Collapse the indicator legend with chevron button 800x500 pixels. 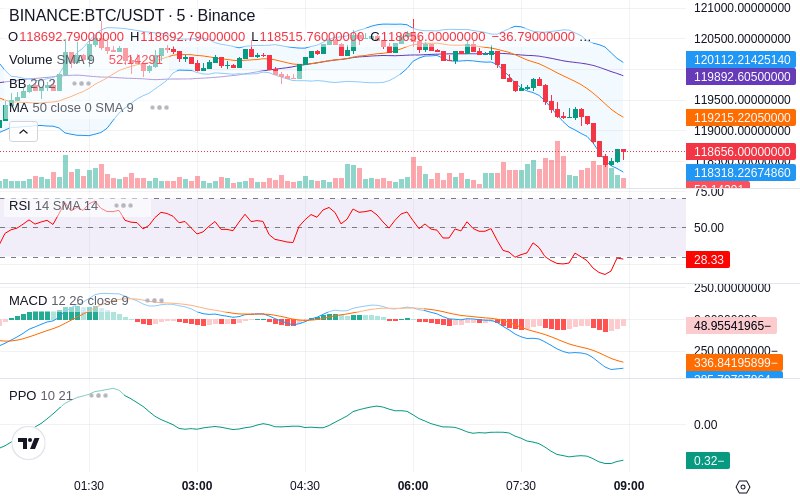(23, 132)
